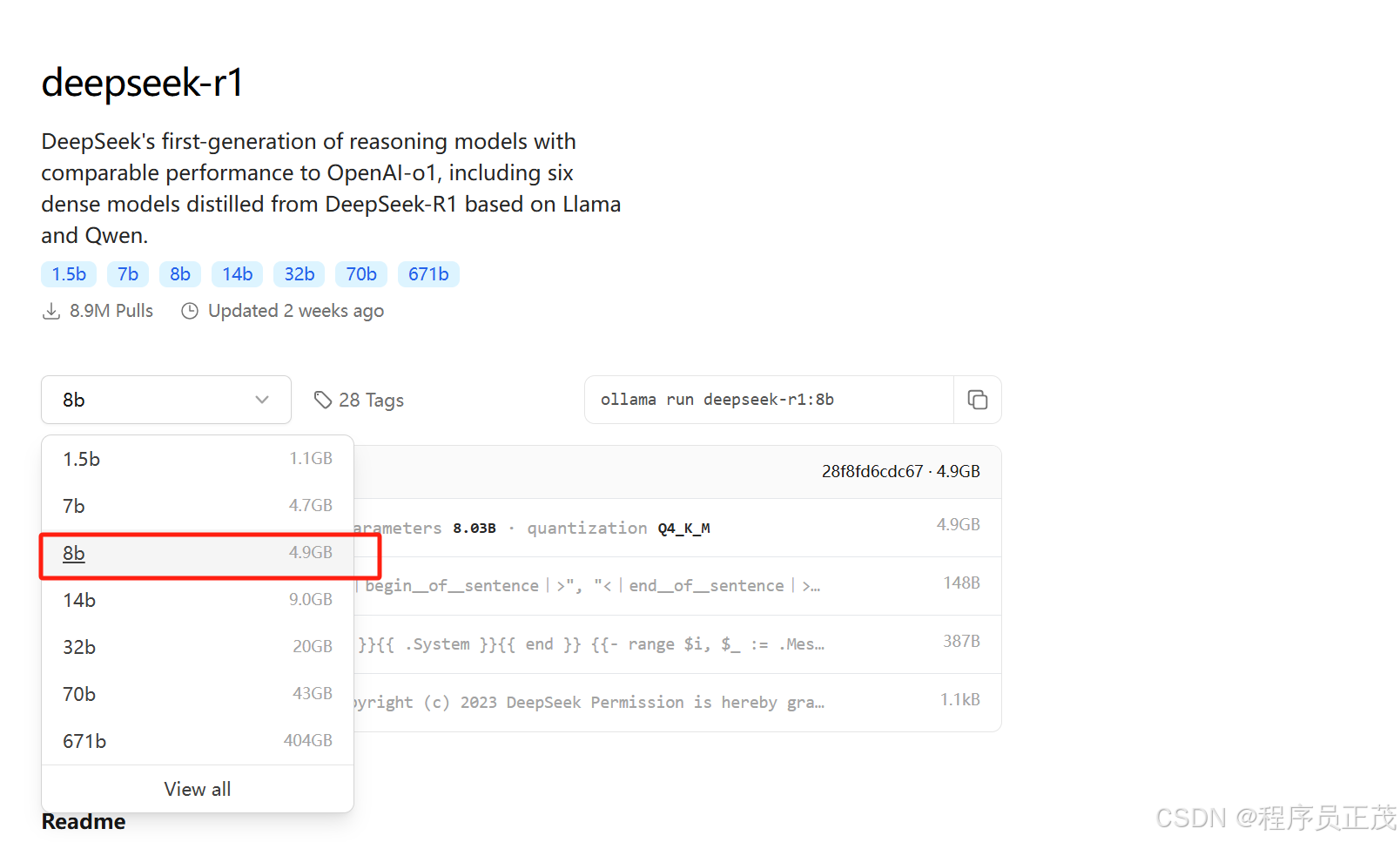Click the 8.9M Pulls text
Image resolution: width=1400 pixels, height=842 pixels.
pyautogui.click(x=111, y=311)
